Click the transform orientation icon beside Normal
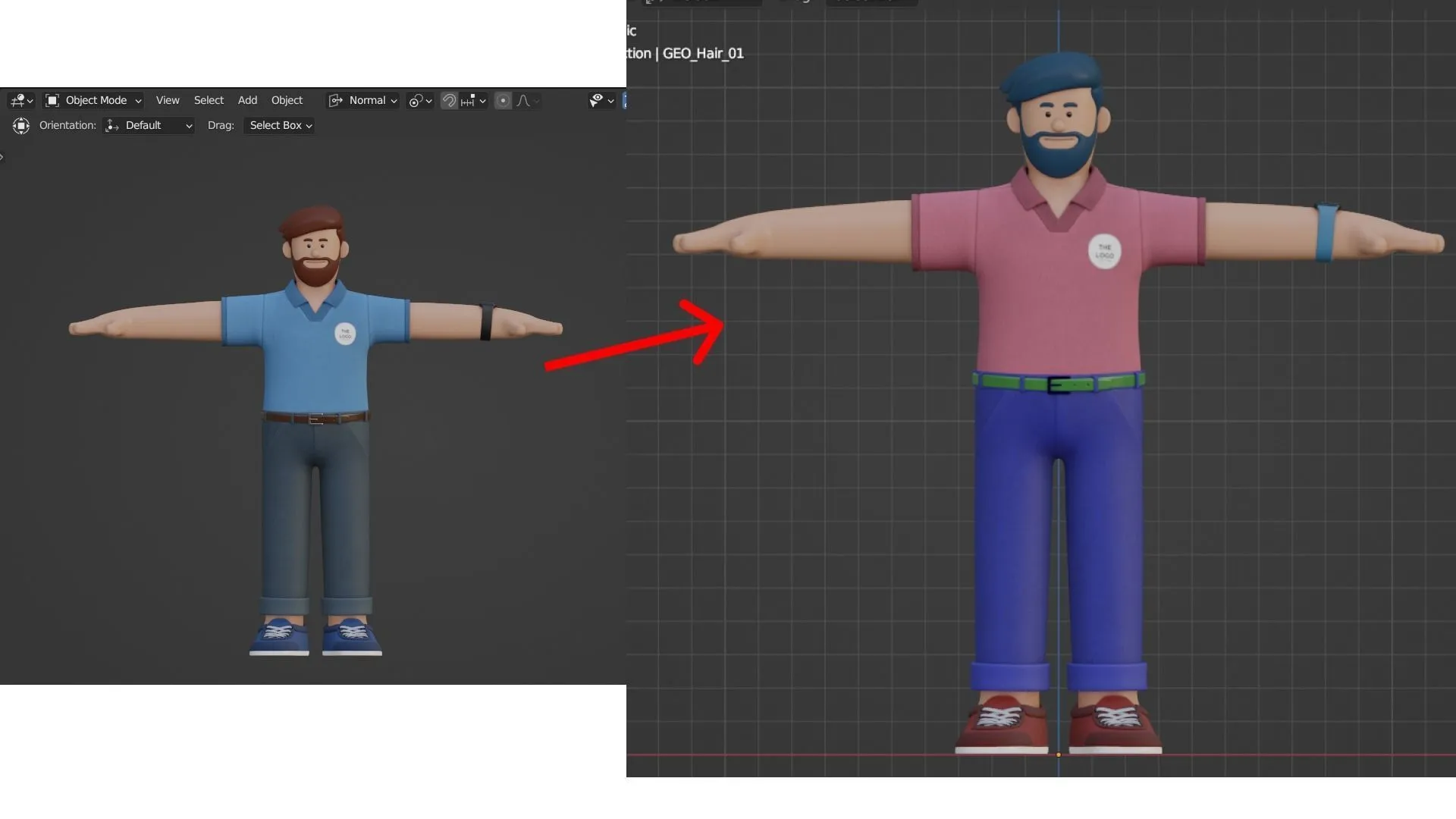This screenshot has width=1456, height=819. pos(334,100)
